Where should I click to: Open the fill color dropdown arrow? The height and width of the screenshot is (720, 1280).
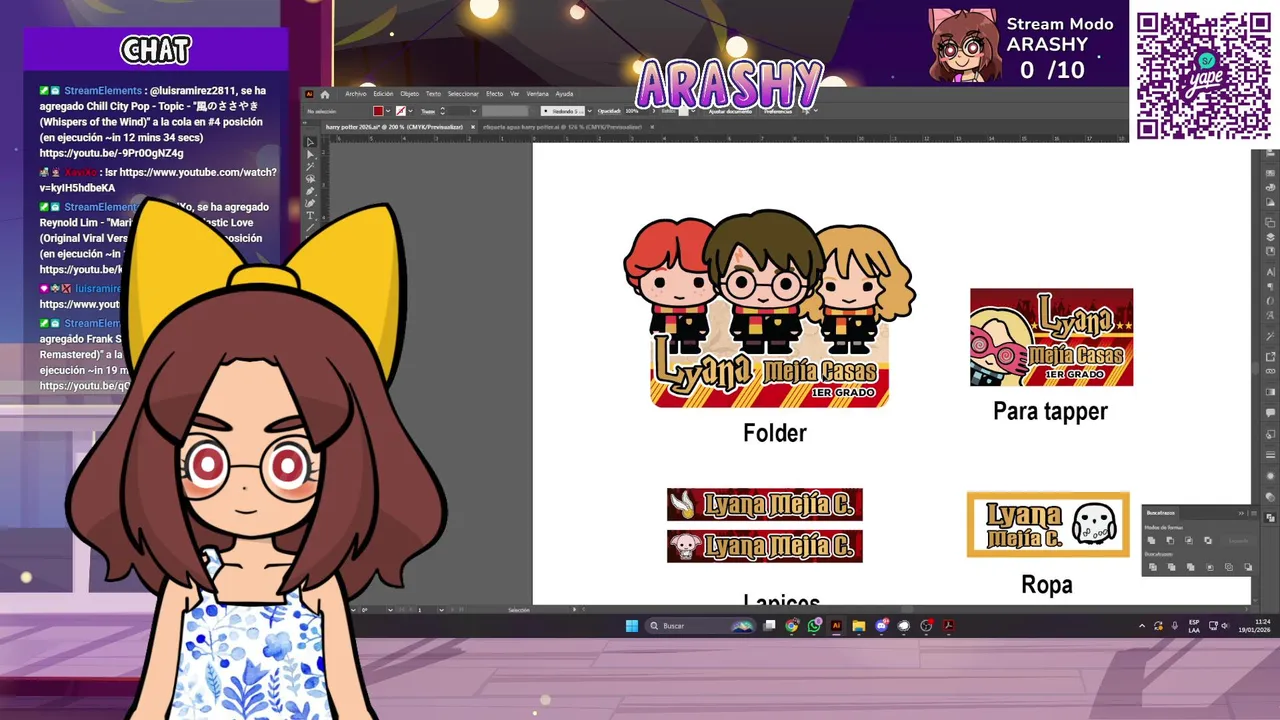click(x=388, y=111)
